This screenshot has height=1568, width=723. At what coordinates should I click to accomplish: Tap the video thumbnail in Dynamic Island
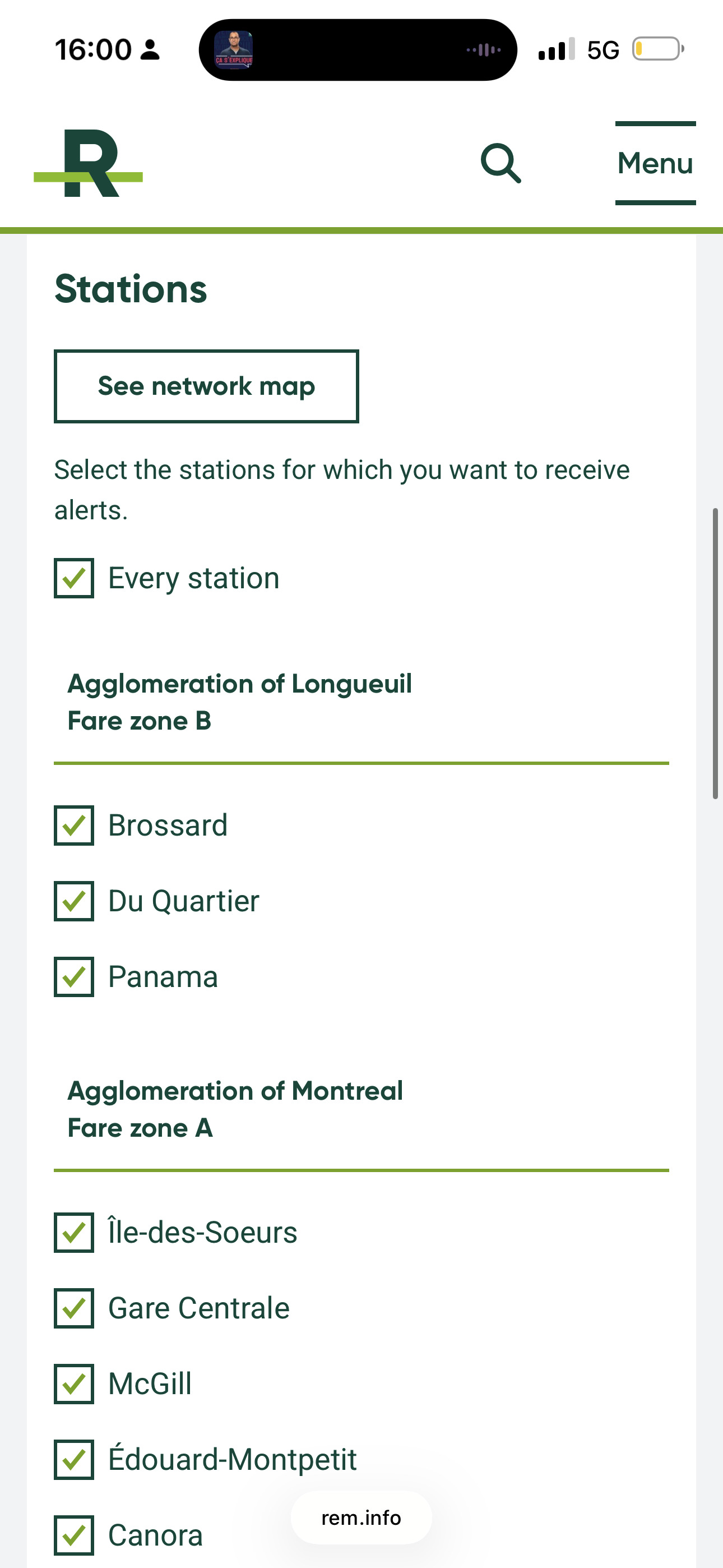[x=234, y=50]
